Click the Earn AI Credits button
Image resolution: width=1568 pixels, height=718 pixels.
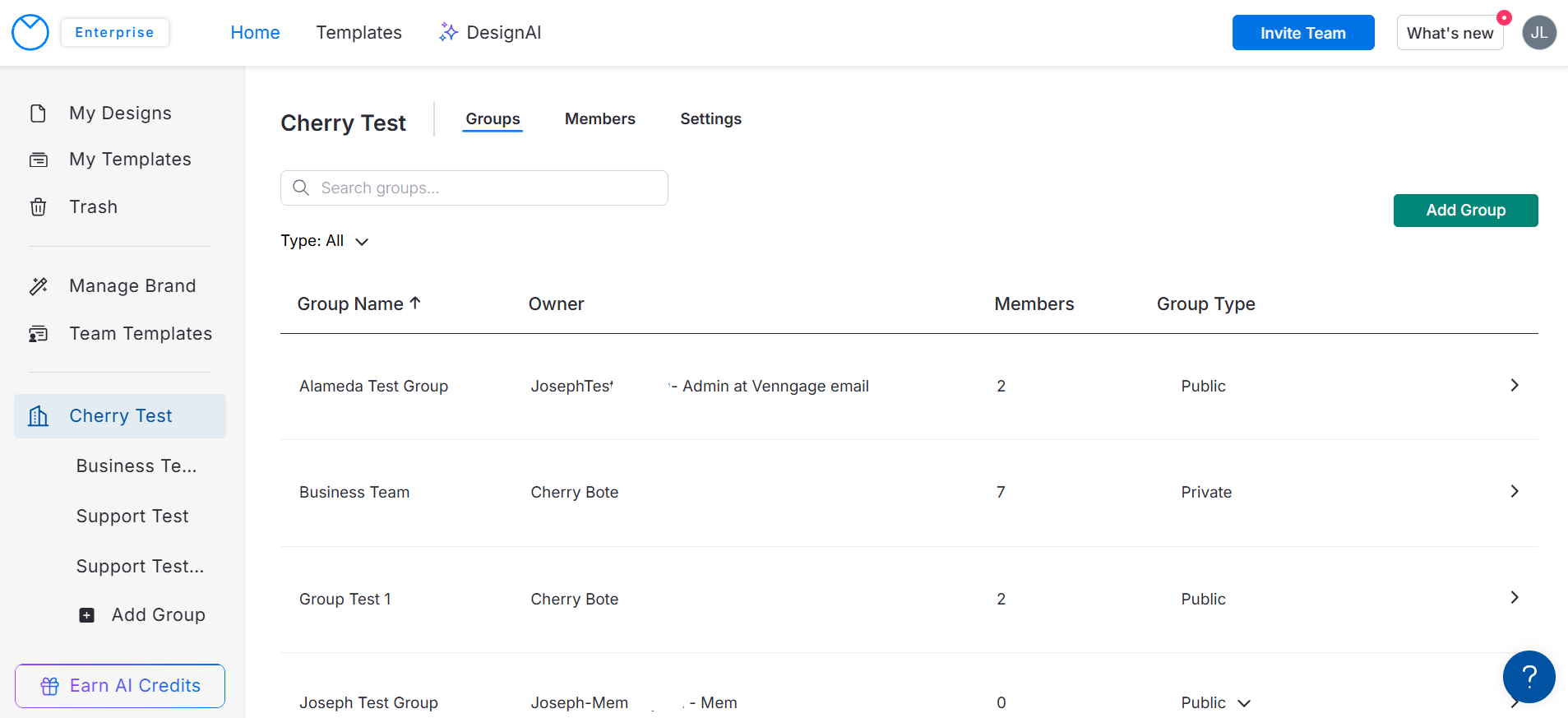pos(120,686)
